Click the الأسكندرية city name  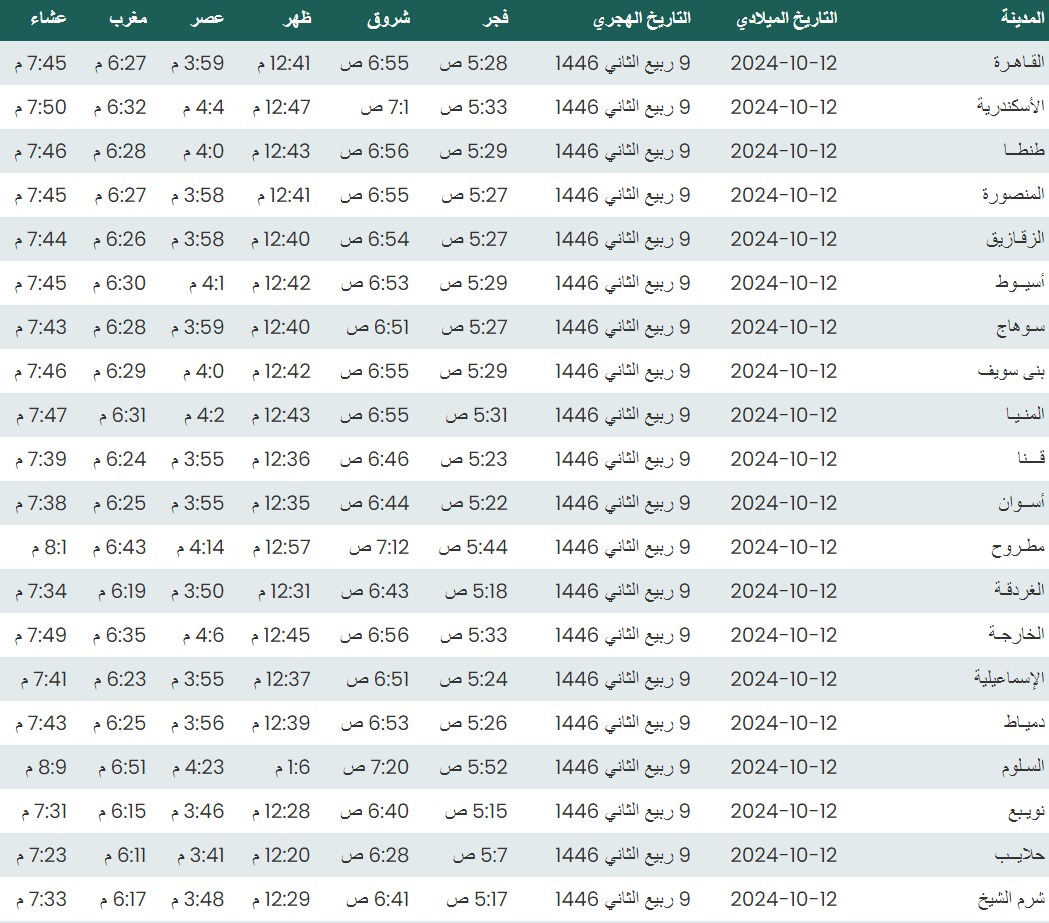(x=1010, y=107)
